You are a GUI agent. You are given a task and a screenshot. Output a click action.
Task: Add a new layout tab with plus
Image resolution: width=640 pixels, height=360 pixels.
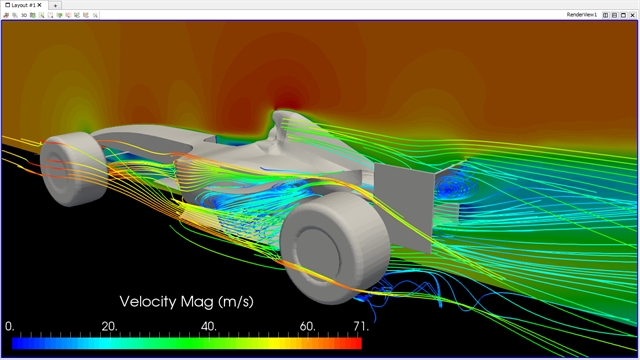coord(55,5)
